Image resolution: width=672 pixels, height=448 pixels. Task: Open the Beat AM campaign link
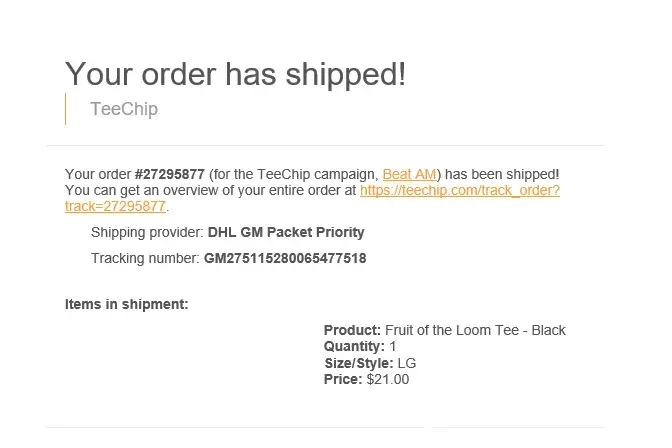(411, 174)
